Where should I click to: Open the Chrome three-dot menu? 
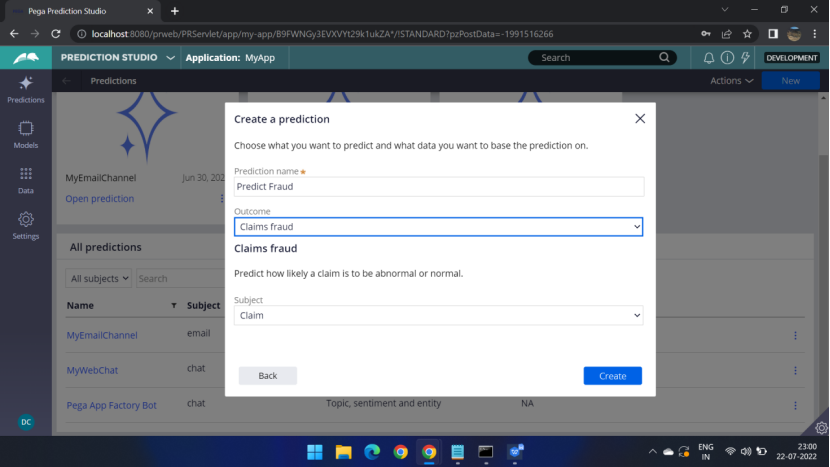coord(815,34)
